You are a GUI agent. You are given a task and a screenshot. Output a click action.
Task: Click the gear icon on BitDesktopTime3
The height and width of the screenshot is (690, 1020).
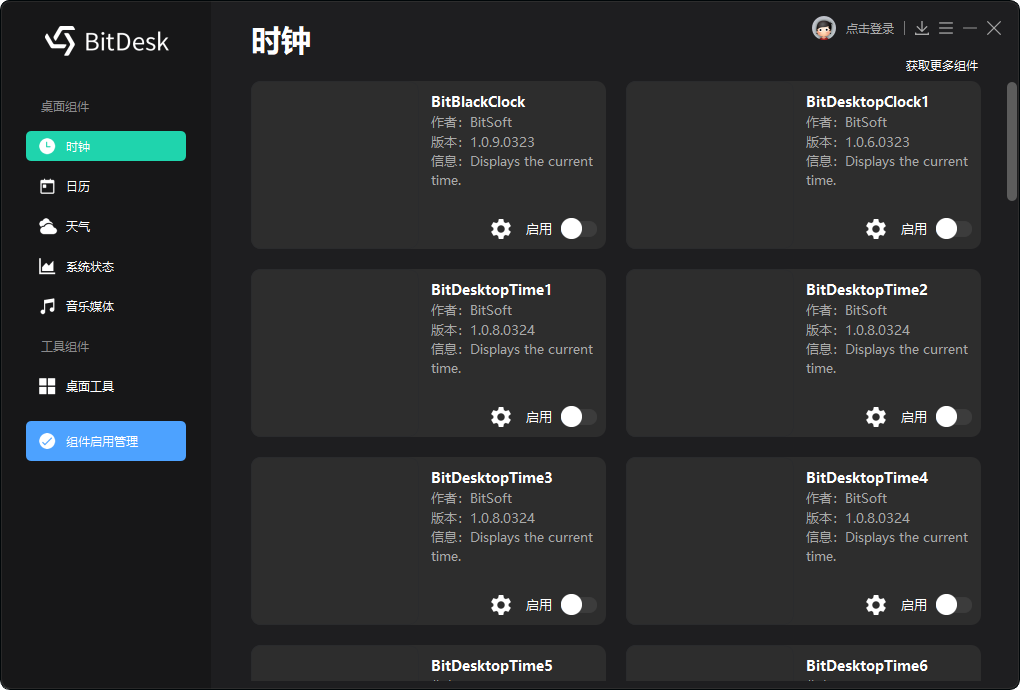tap(500, 605)
